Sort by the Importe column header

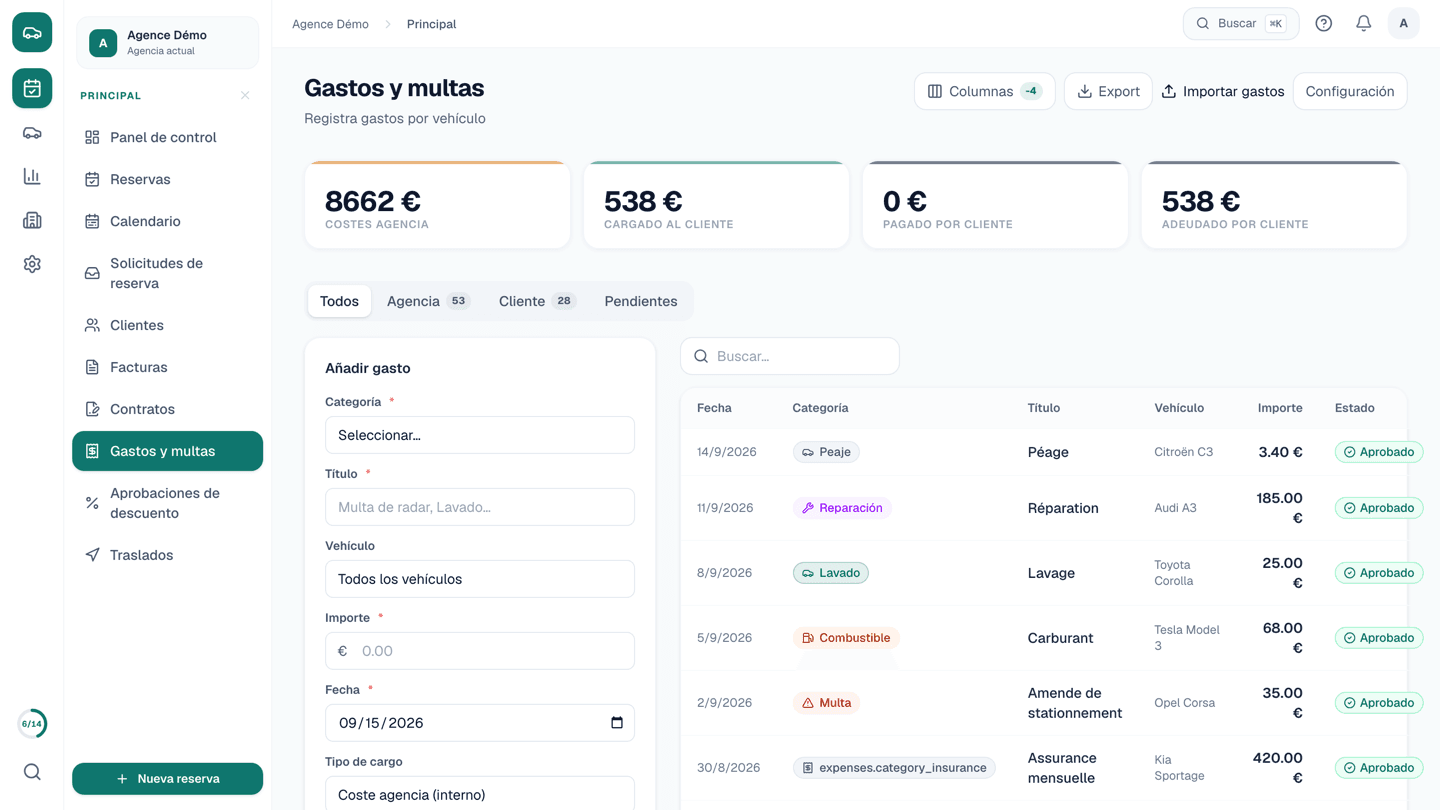pyautogui.click(x=1280, y=408)
